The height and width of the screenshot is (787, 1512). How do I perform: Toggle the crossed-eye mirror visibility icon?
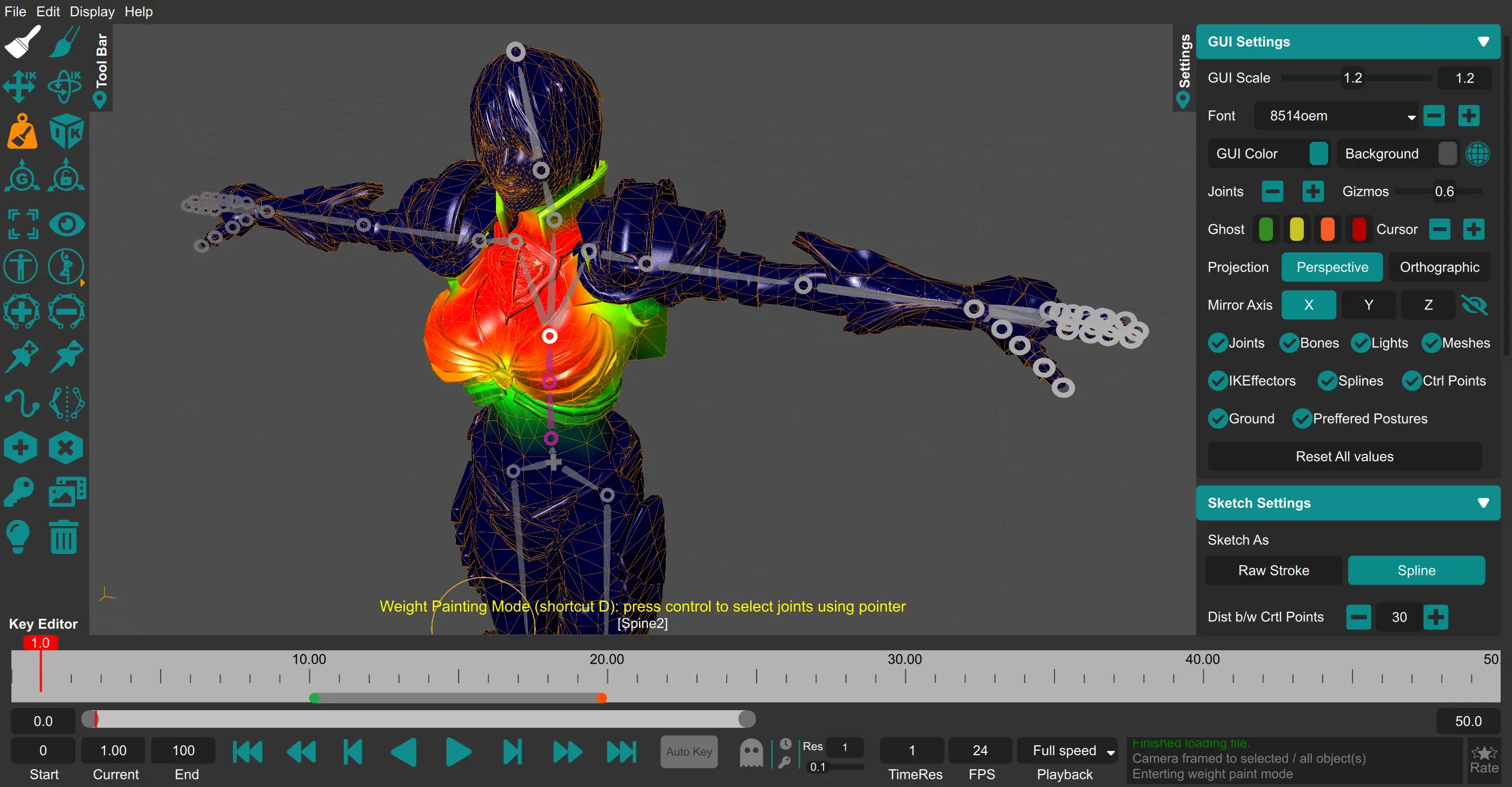coord(1474,305)
